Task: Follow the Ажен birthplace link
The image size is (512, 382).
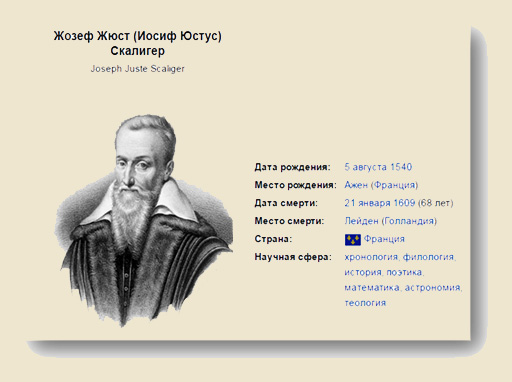Action: point(356,185)
